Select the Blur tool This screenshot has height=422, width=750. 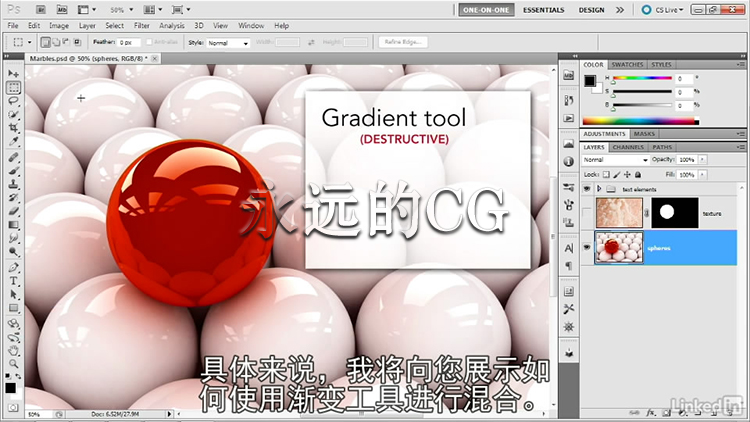click(13, 238)
